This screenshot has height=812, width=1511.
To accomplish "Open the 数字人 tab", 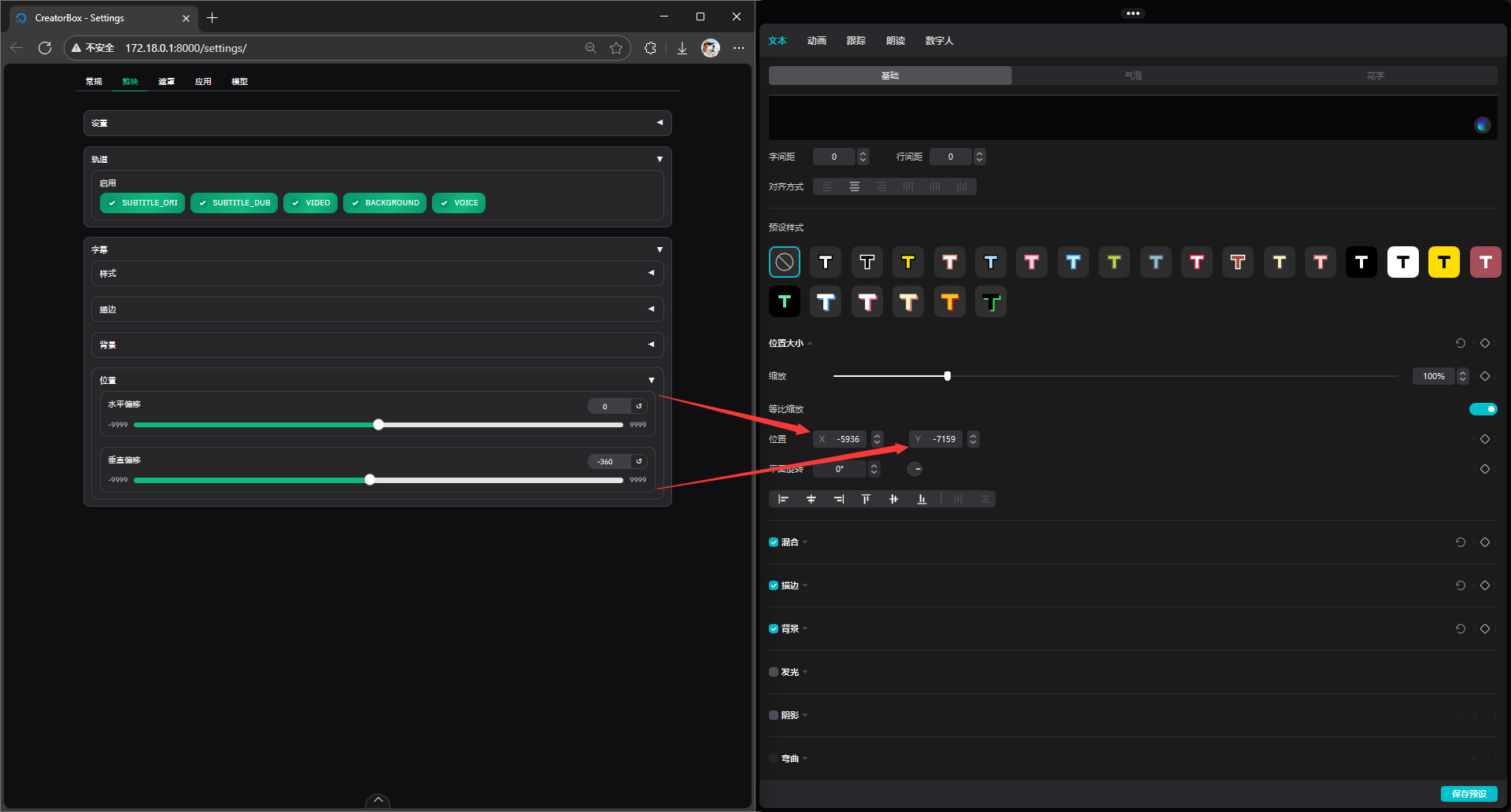I will (939, 41).
